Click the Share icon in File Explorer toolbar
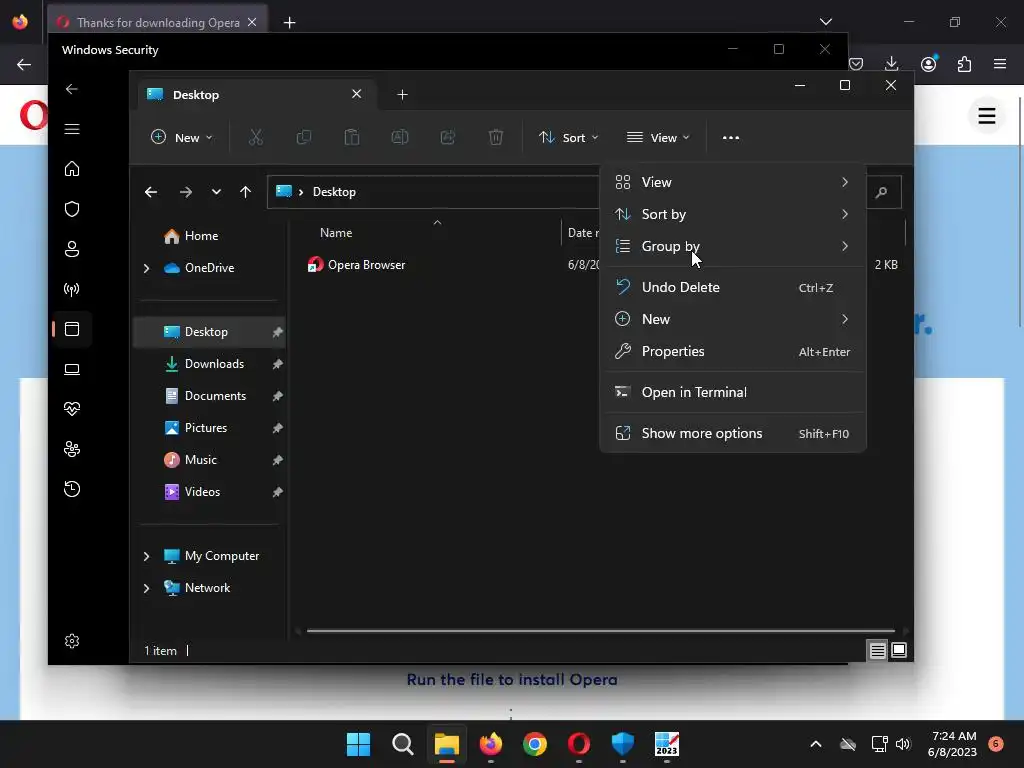1024x768 pixels. tap(448, 137)
